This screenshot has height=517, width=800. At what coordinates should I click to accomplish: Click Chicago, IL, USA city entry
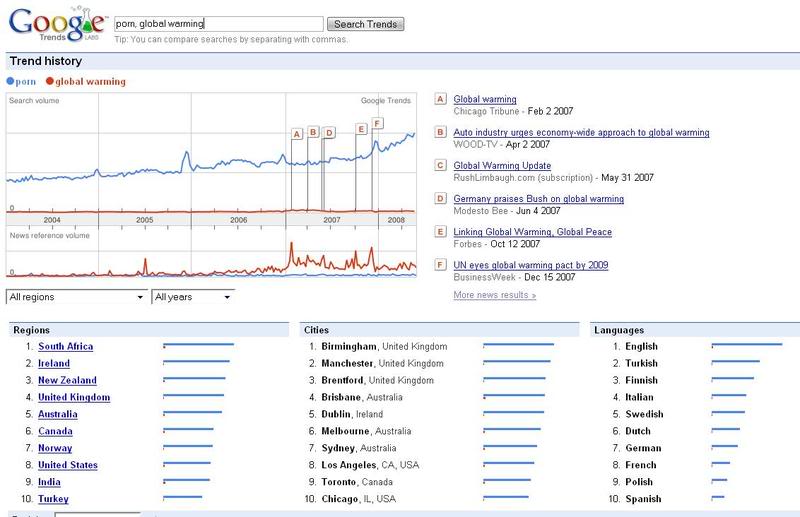click(358, 499)
